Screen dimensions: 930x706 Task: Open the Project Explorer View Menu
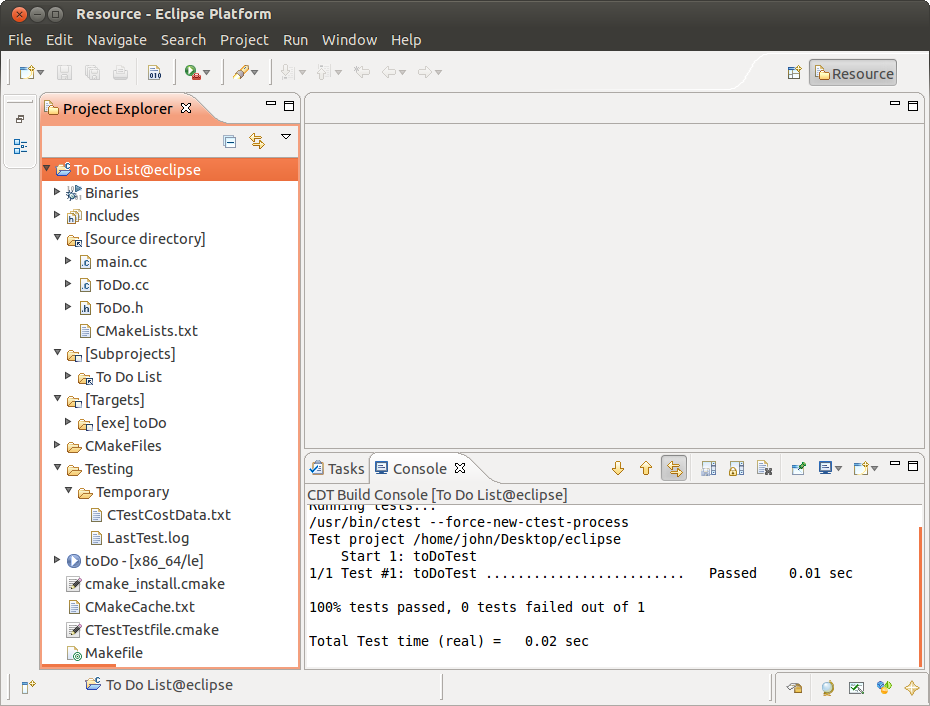[286, 137]
